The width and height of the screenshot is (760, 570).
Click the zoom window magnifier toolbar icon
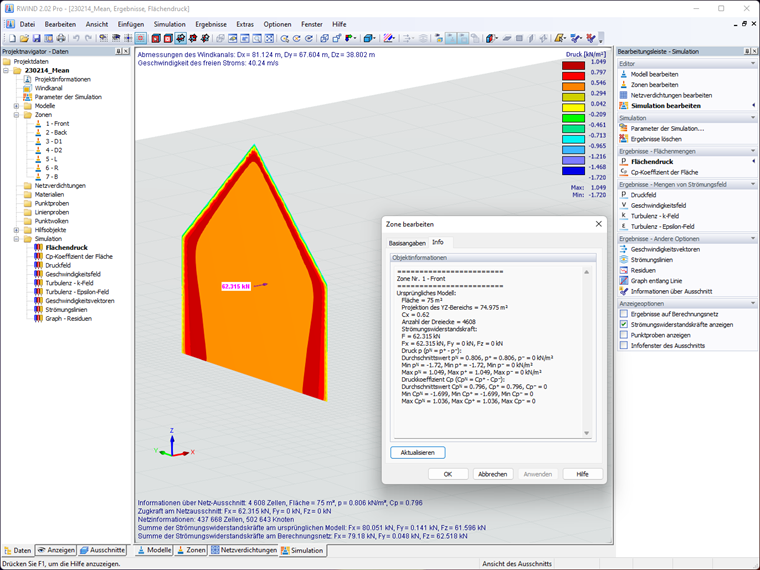(257, 38)
